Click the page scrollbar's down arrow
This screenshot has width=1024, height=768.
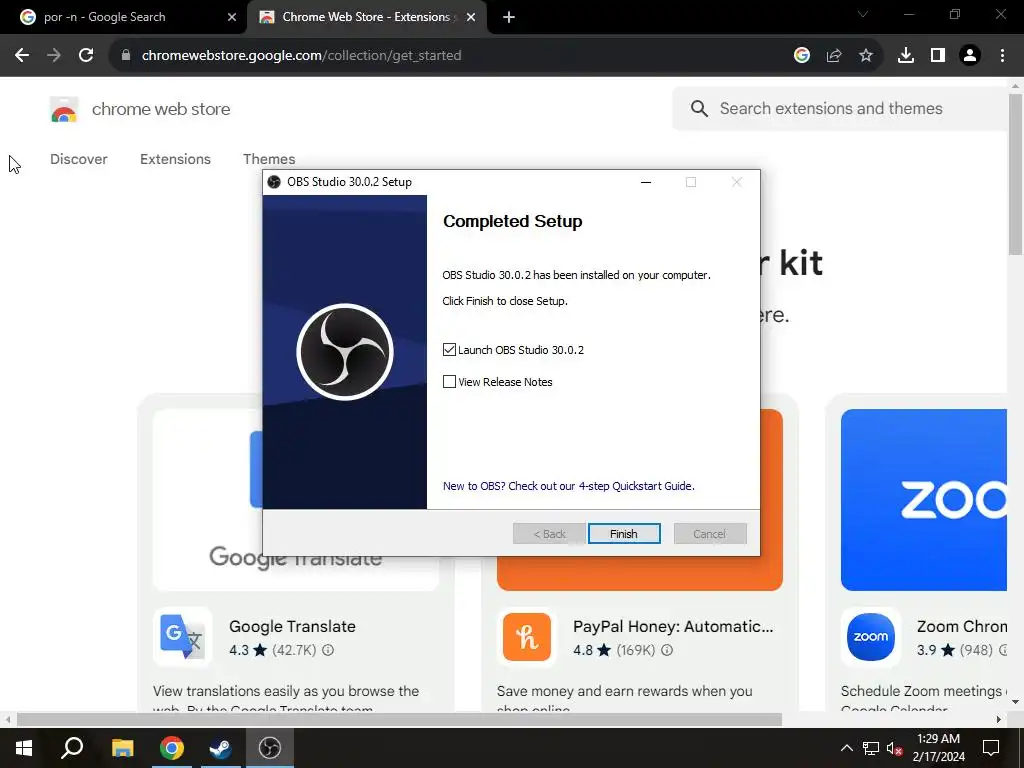(1016, 702)
